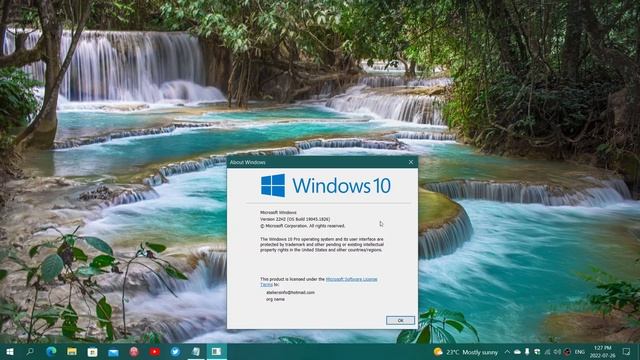Expand the hidden system tray icons chevron

pos(507,351)
